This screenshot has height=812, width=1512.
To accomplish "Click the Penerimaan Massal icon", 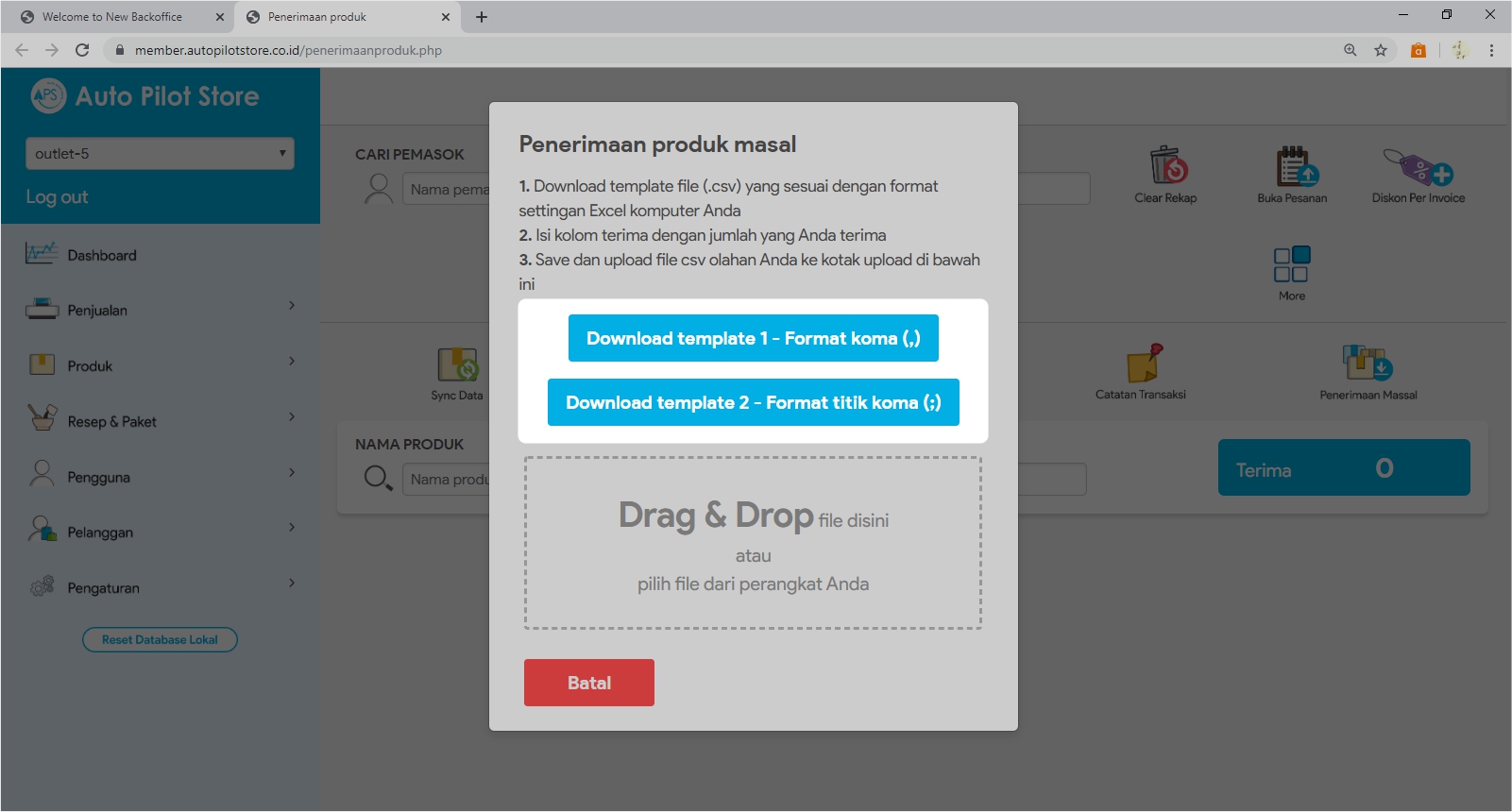I will click(x=1368, y=363).
